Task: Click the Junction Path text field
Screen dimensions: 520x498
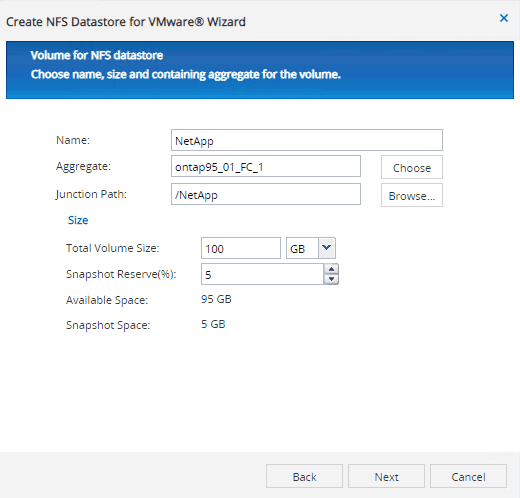Action: coord(266,194)
